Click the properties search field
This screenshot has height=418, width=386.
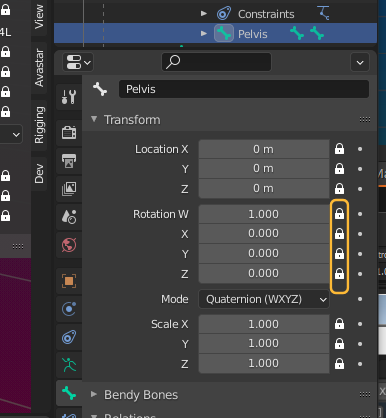pyautogui.click(x=216, y=62)
